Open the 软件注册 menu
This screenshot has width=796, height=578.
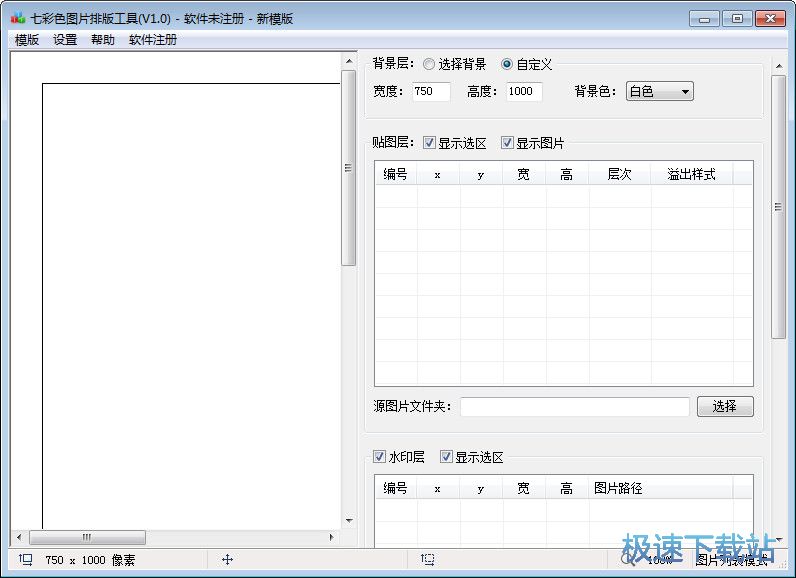pos(153,40)
